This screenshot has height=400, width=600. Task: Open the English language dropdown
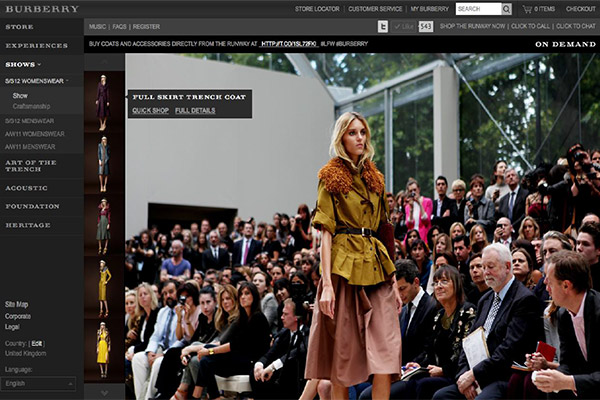point(38,384)
